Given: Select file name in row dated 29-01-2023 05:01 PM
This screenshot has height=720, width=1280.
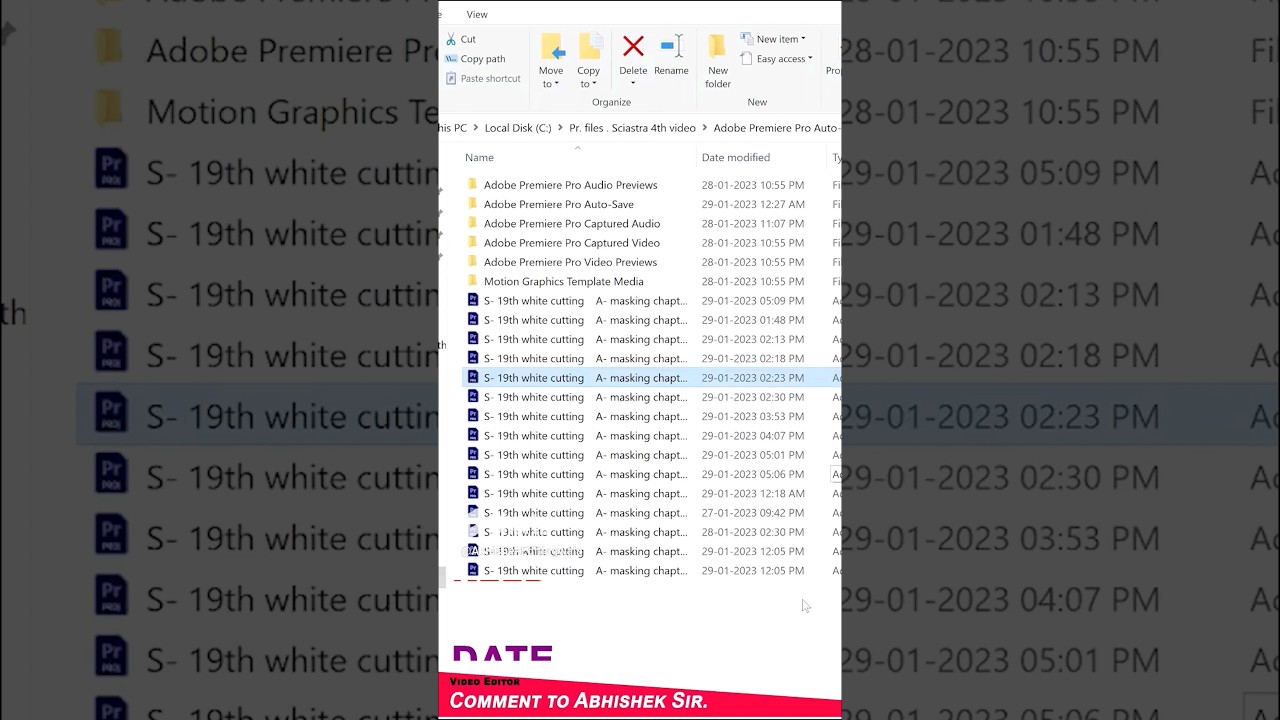Looking at the screenshot, I should (586, 455).
